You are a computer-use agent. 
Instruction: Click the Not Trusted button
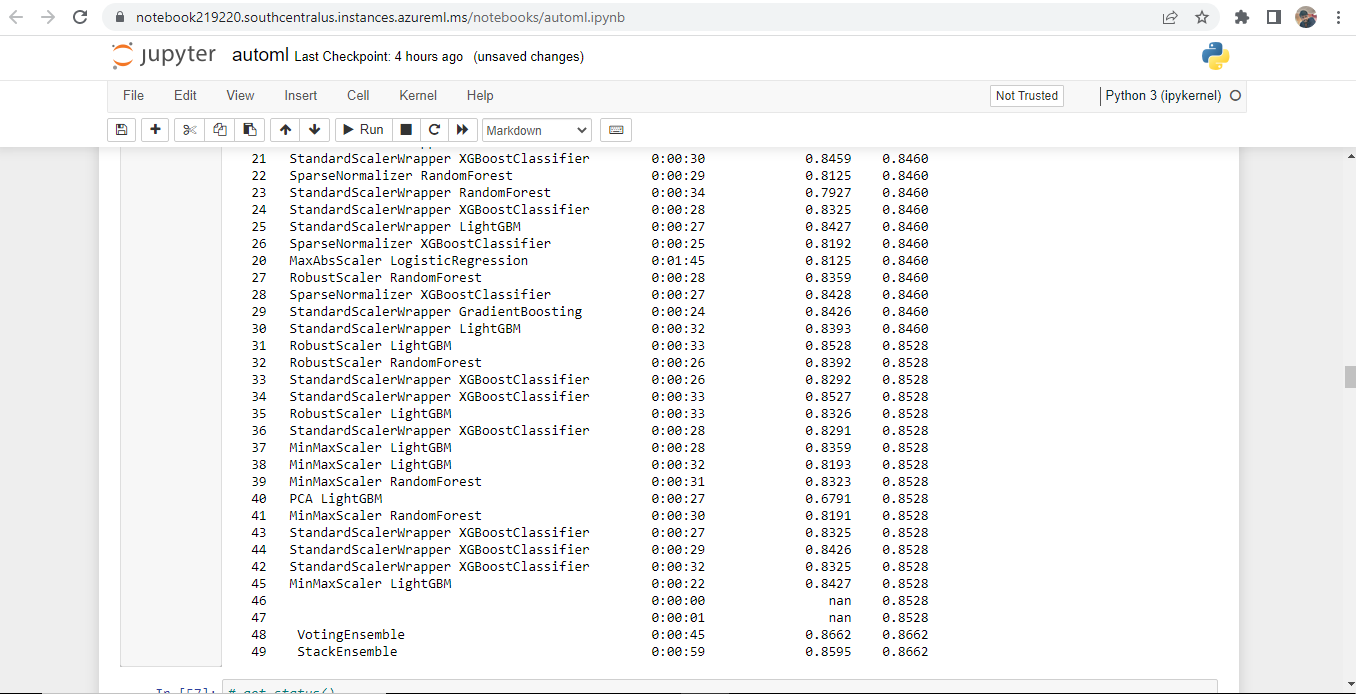pyautogui.click(x=1026, y=95)
